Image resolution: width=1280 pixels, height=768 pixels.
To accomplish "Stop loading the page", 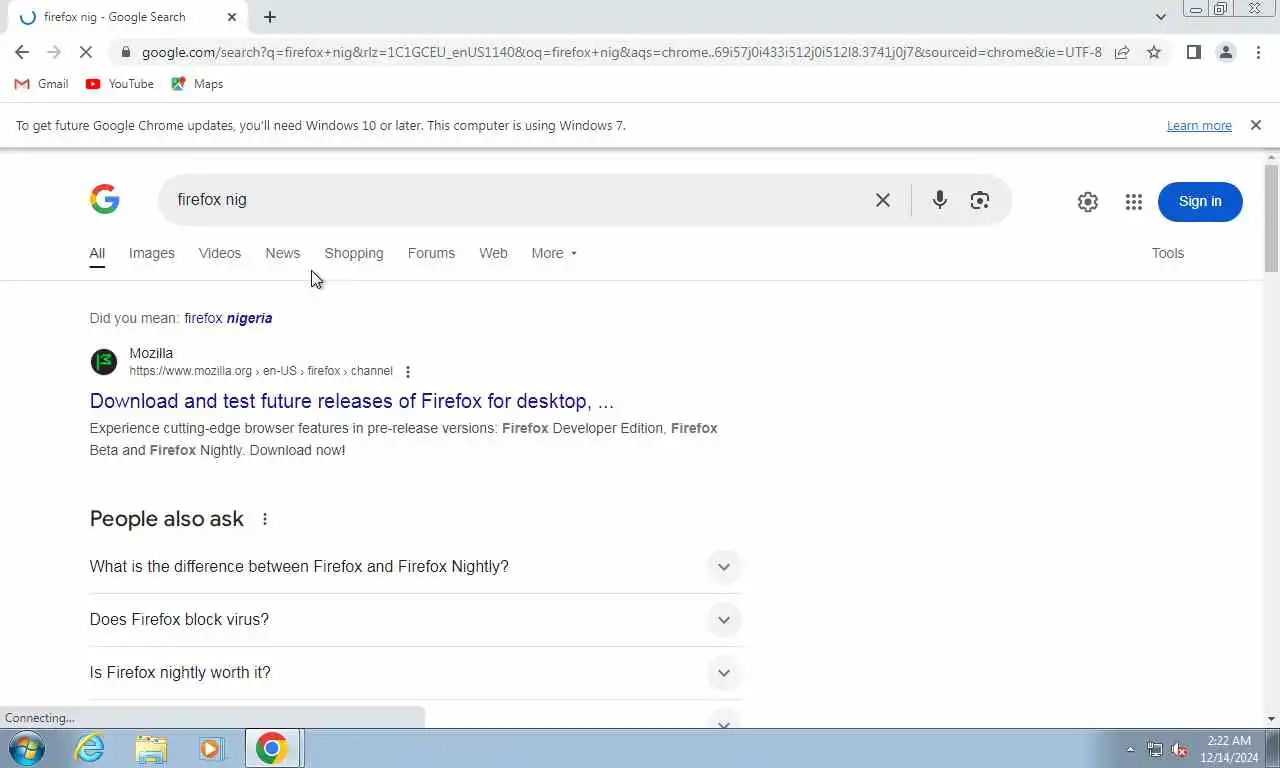I will pyautogui.click(x=87, y=52).
